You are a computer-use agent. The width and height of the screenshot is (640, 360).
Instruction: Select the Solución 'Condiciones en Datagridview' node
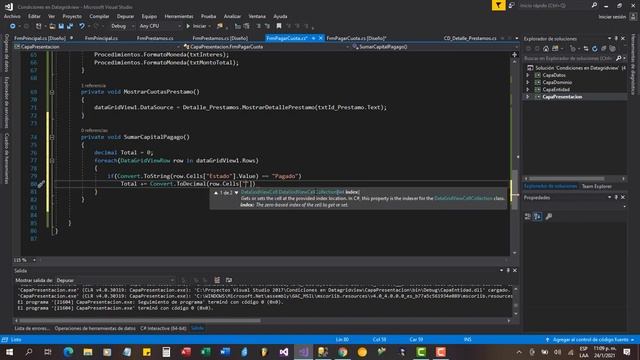[x=576, y=68]
